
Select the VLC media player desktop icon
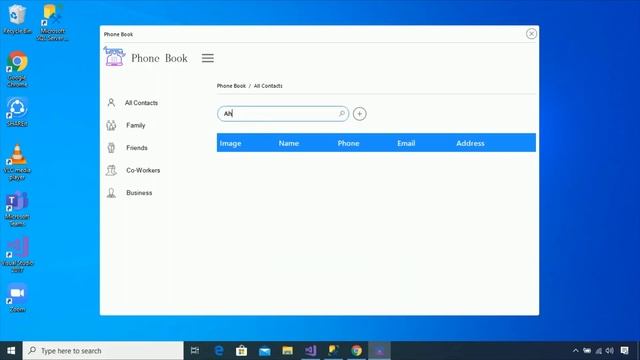click(17, 162)
